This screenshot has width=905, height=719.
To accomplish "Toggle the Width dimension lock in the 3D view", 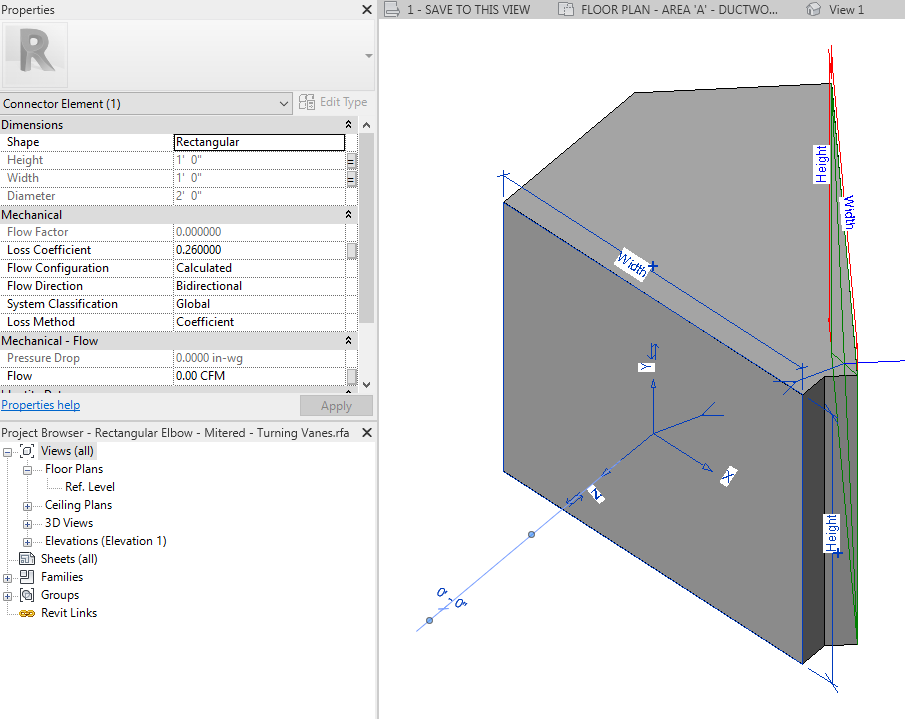I will pyautogui.click(x=655, y=266).
